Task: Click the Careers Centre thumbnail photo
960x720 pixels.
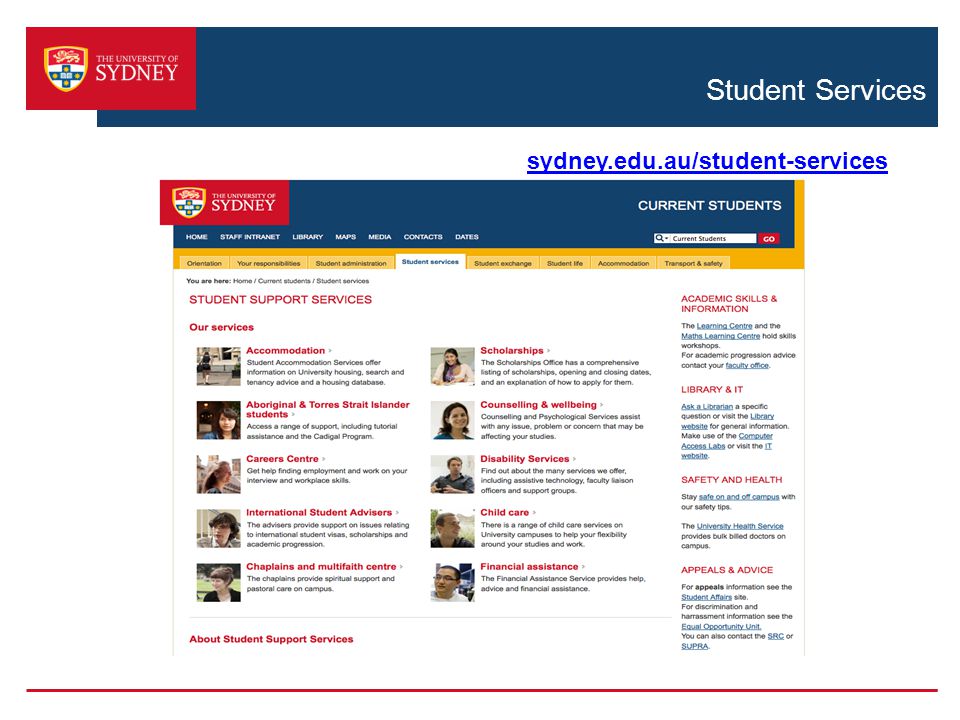Action: (x=219, y=474)
